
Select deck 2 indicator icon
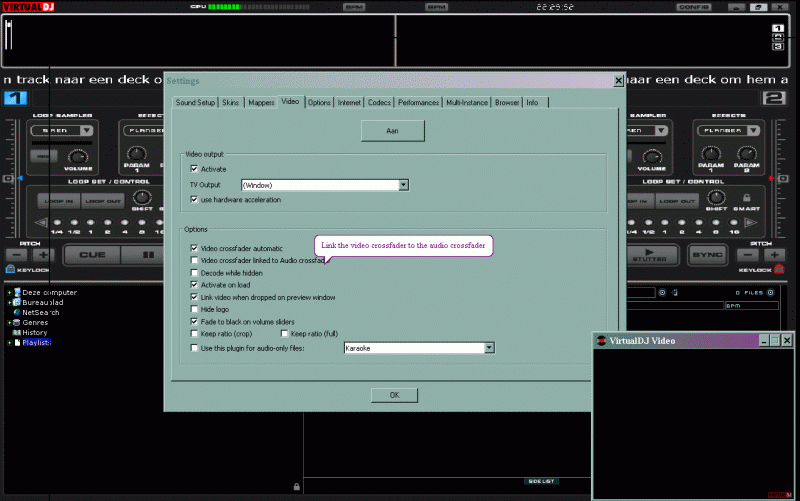point(774,98)
